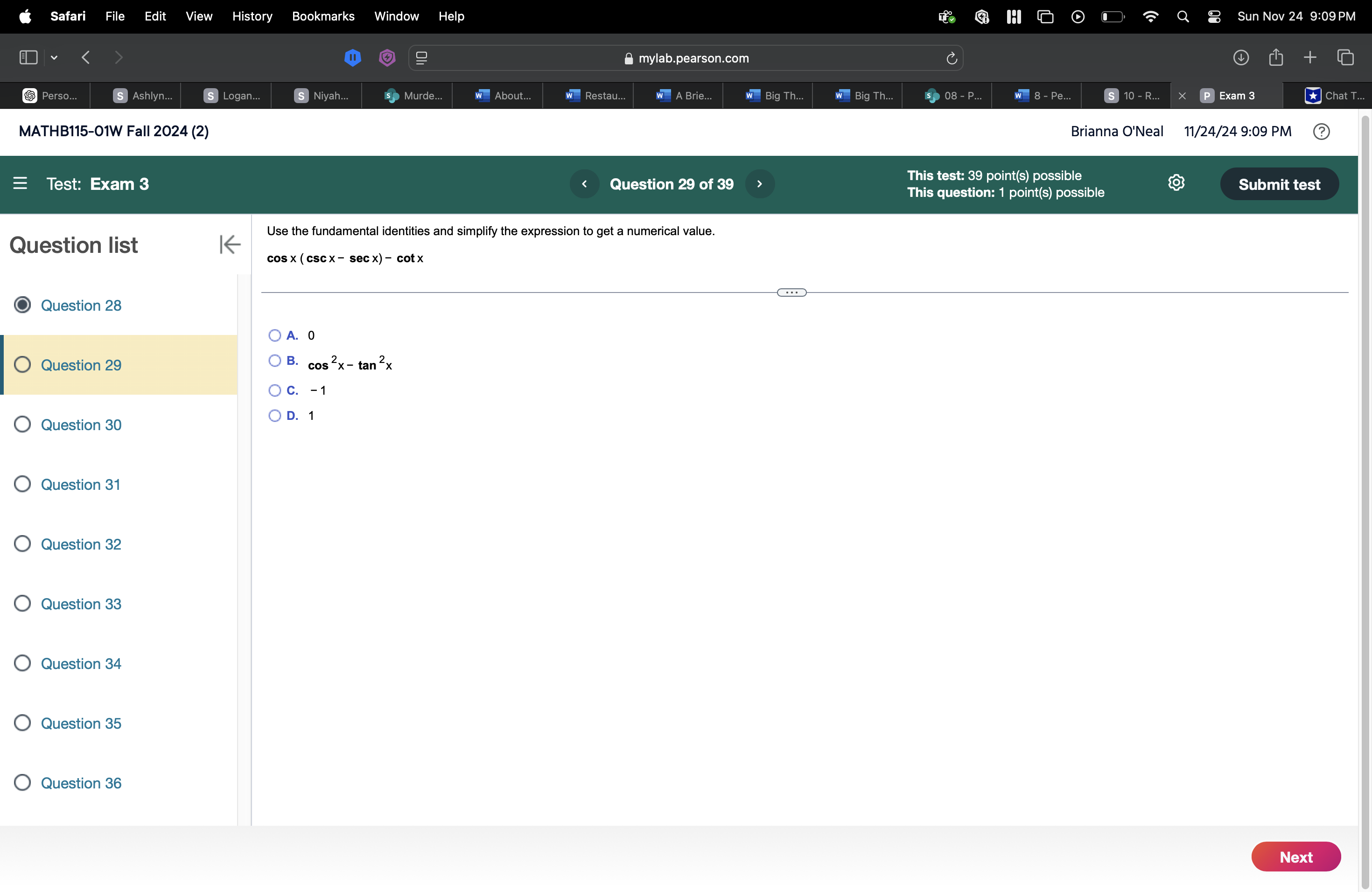Go to next question with right chevron
This screenshot has width=1372, height=892.
click(759, 184)
